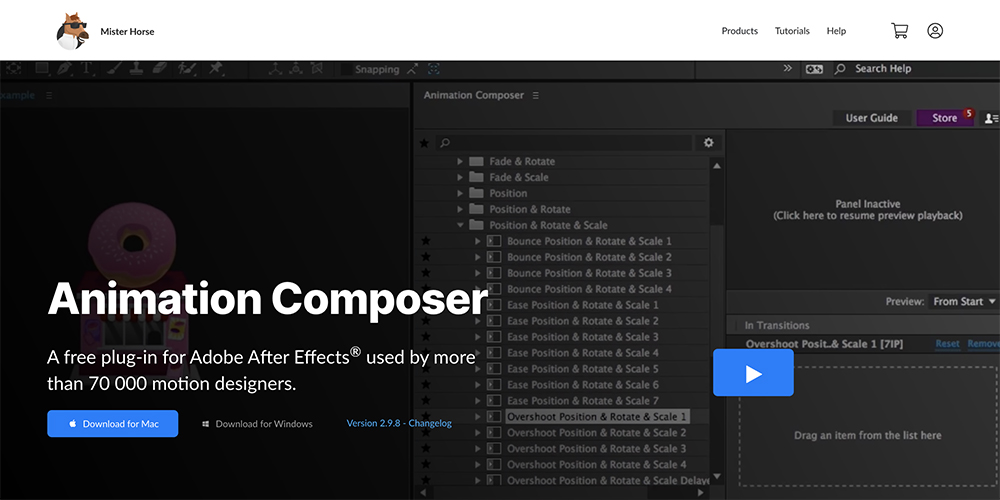1000x500 pixels.
Task: Toggle star for Overshoot Position & Rotate & Scale 2
Action: coord(426,432)
